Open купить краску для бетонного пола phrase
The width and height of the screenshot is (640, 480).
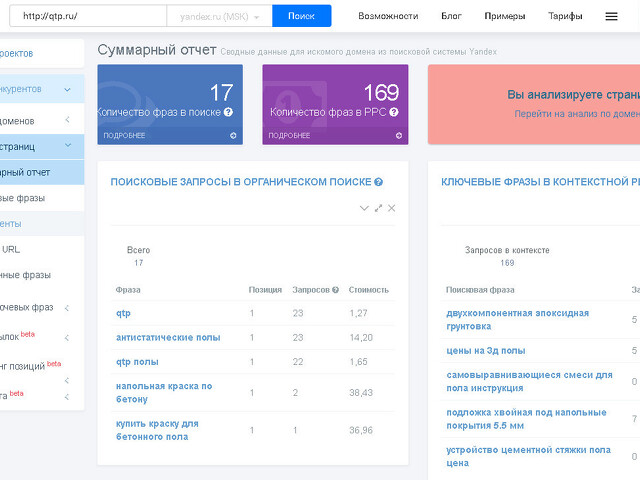[157, 430]
